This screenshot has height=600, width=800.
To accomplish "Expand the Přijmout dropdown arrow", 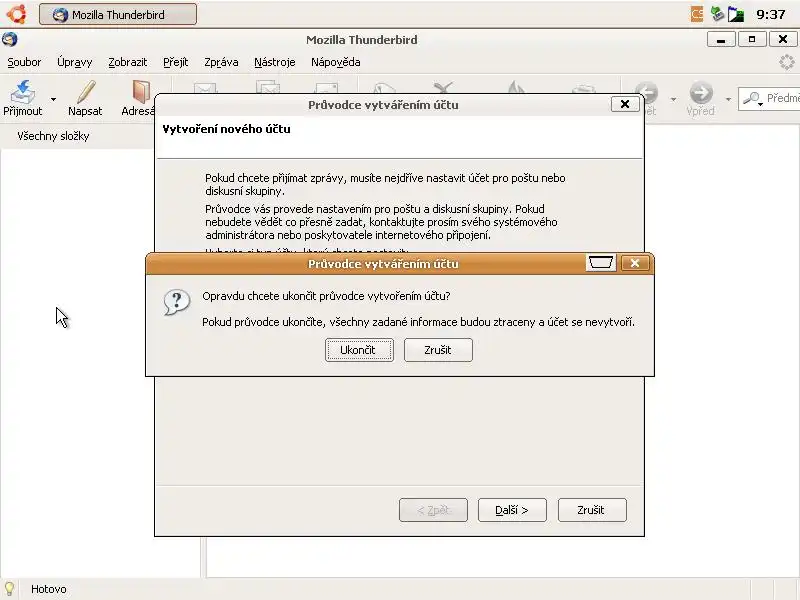I will [53, 99].
